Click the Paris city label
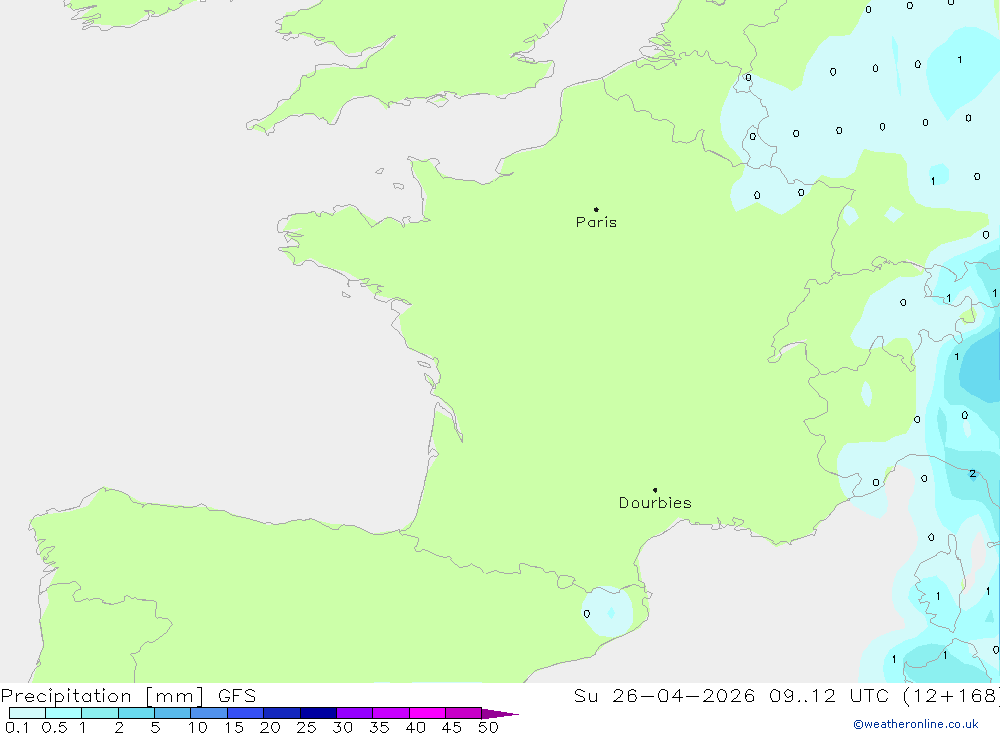The height and width of the screenshot is (733, 1000). [596, 222]
